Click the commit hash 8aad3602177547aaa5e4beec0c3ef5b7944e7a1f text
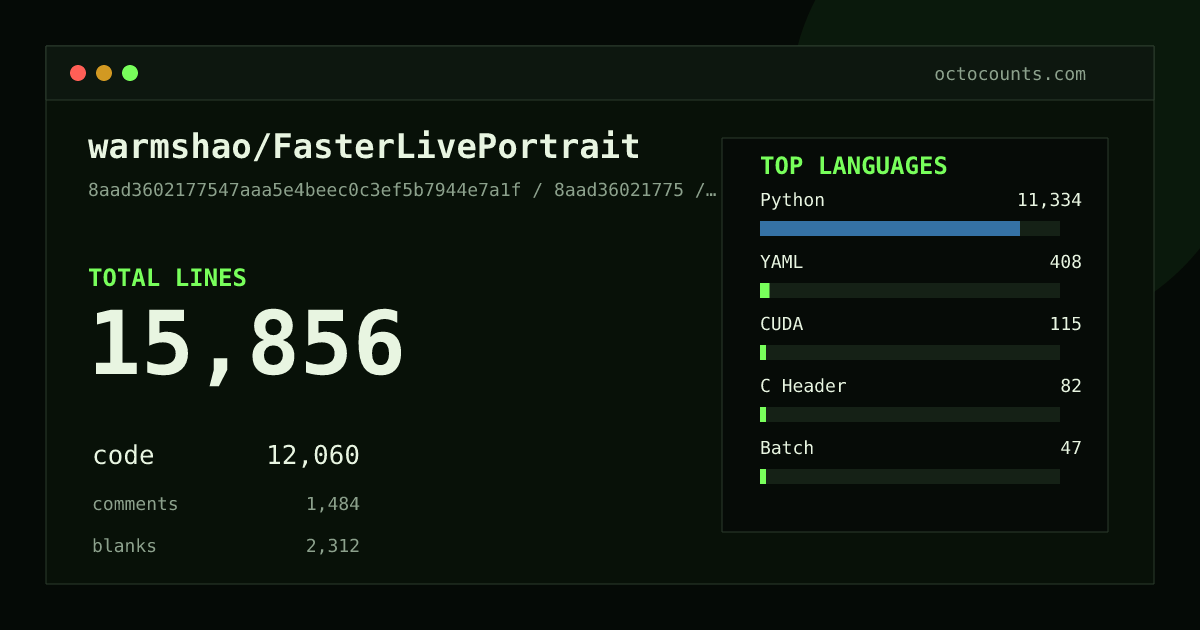Viewport: 1200px width, 630px height. [x=305, y=190]
